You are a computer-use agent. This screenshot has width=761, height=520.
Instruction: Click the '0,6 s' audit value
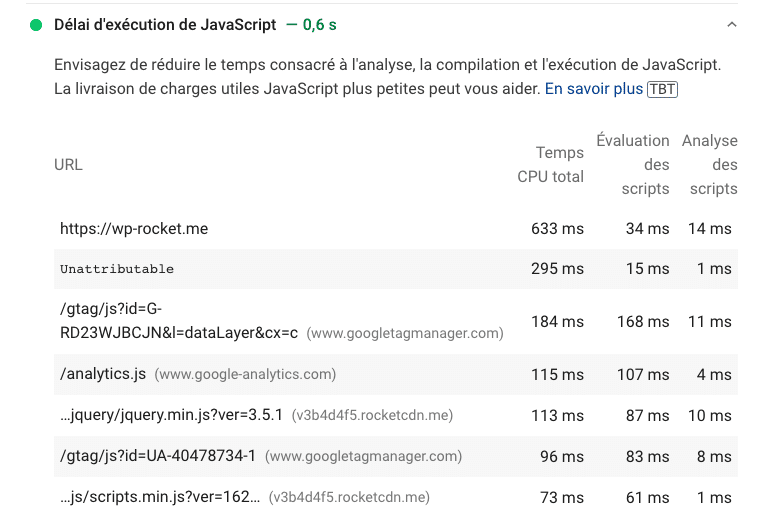pos(319,25)
